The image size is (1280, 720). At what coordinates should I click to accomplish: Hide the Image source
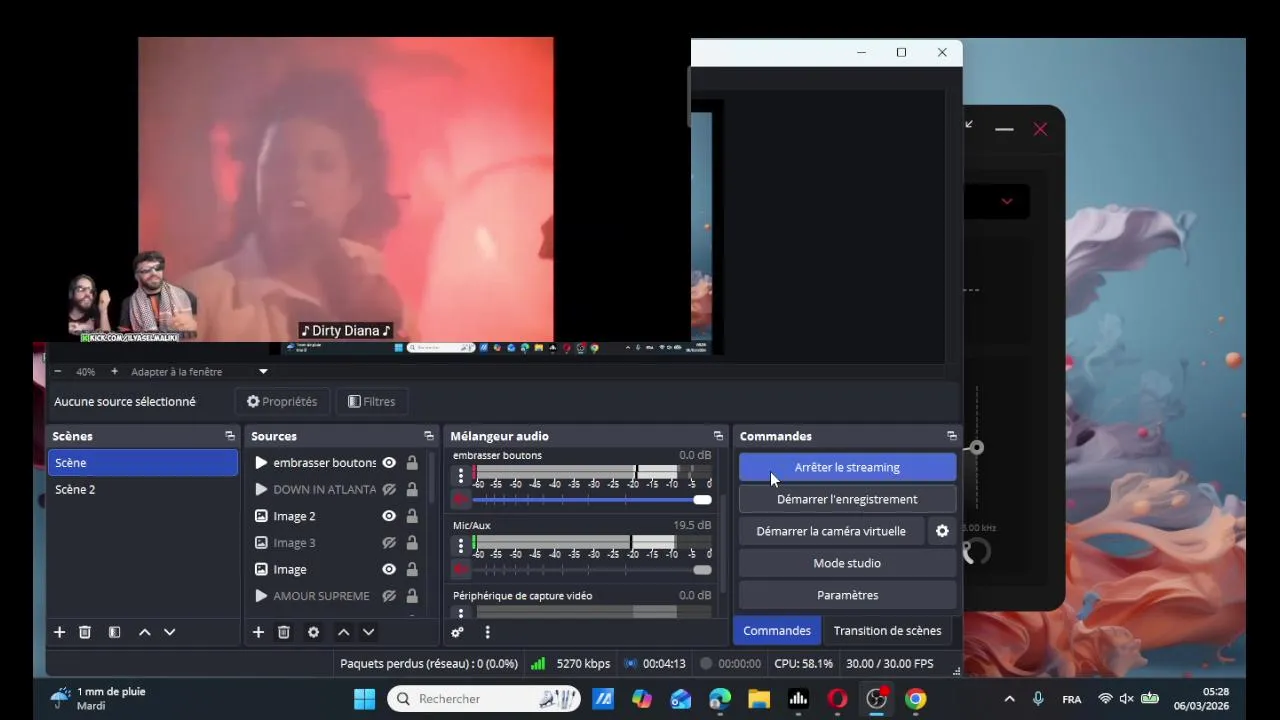389,569
